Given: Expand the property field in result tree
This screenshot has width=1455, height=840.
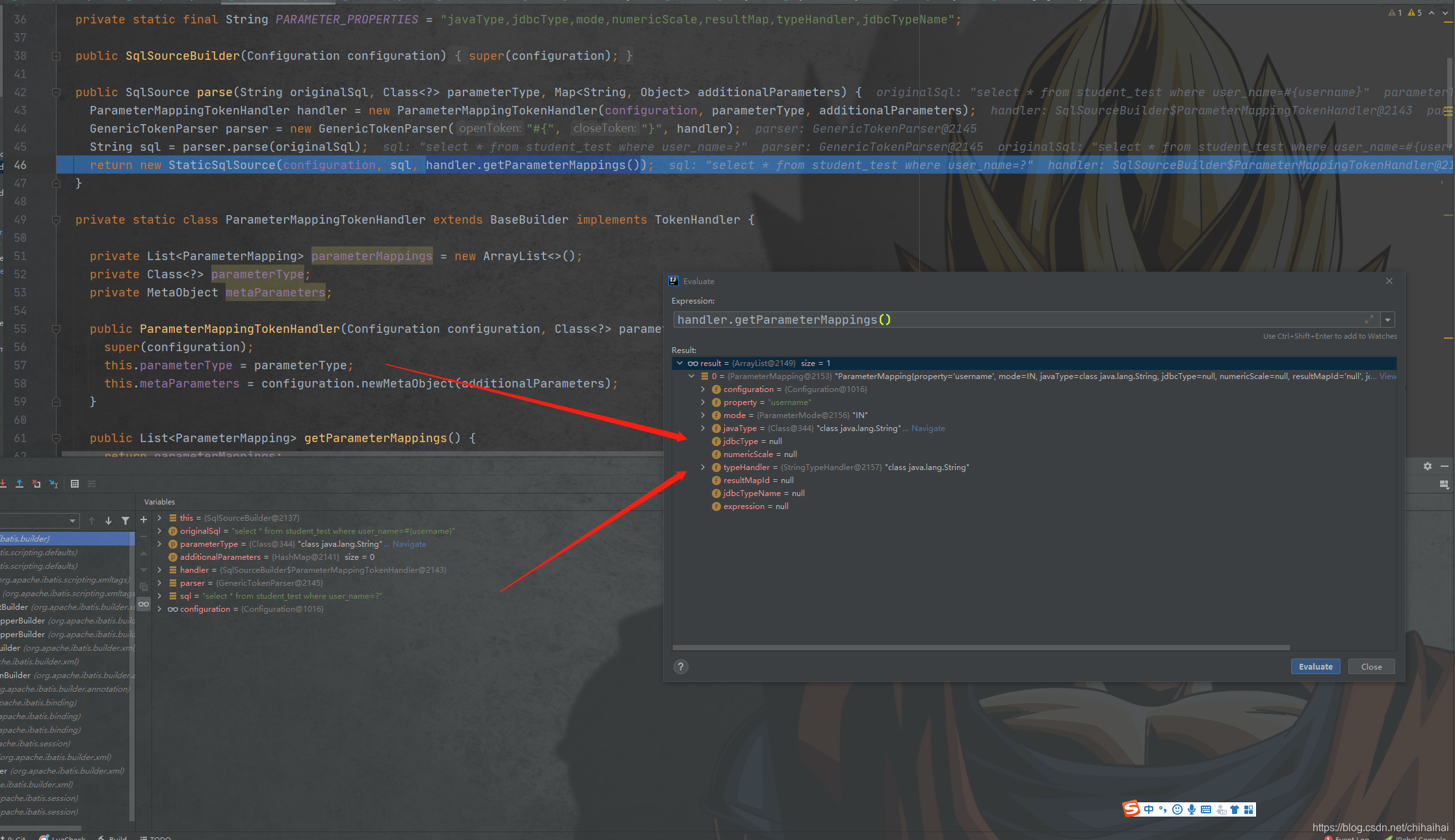Looking at the screenshot, I should tap(703, 402).
